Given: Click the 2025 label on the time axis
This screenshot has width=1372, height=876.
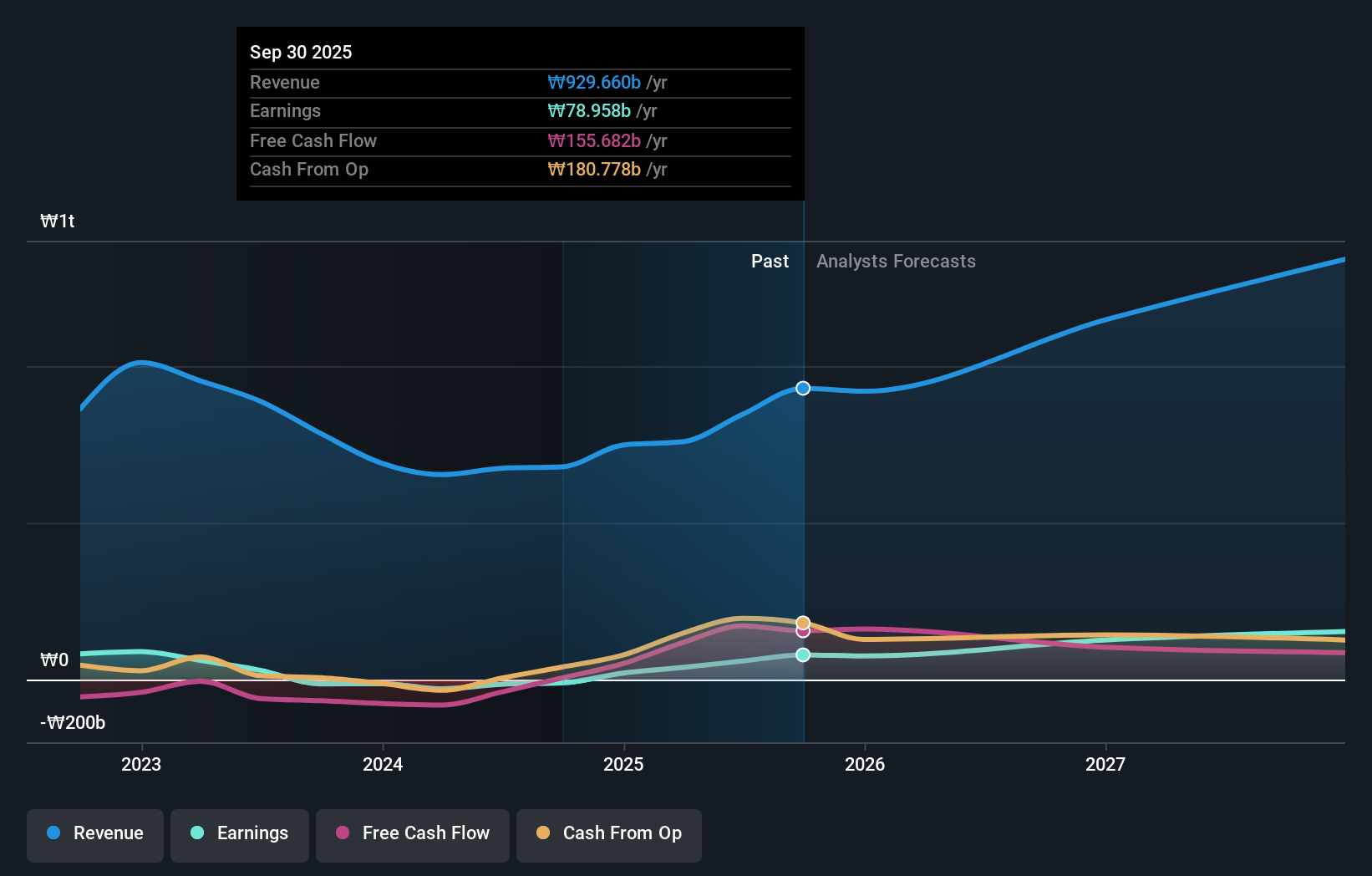Looking at the screenshot, I should point(624,763).
